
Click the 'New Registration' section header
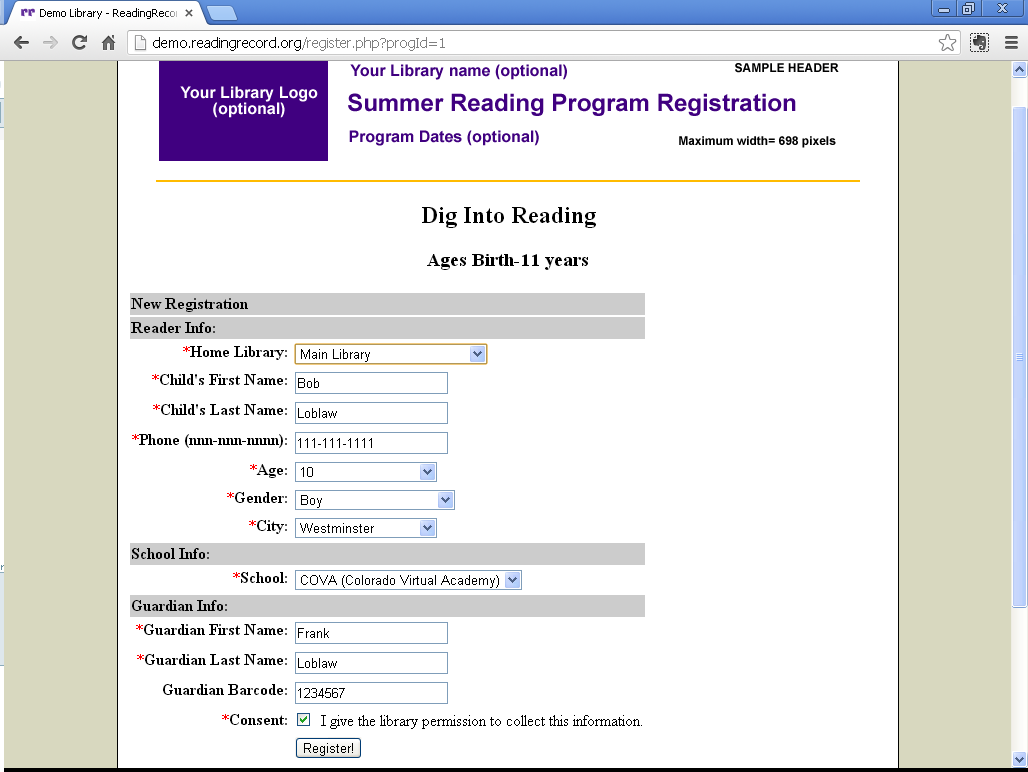click(x=387, y=304)
